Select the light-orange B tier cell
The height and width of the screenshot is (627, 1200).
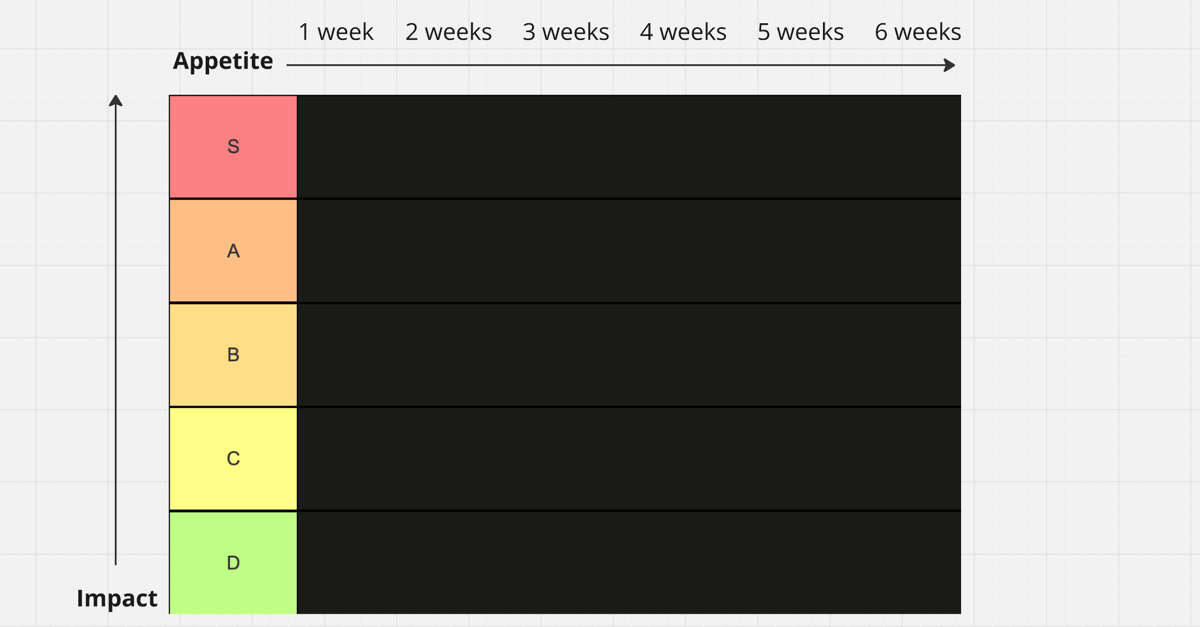click(233, 355)
